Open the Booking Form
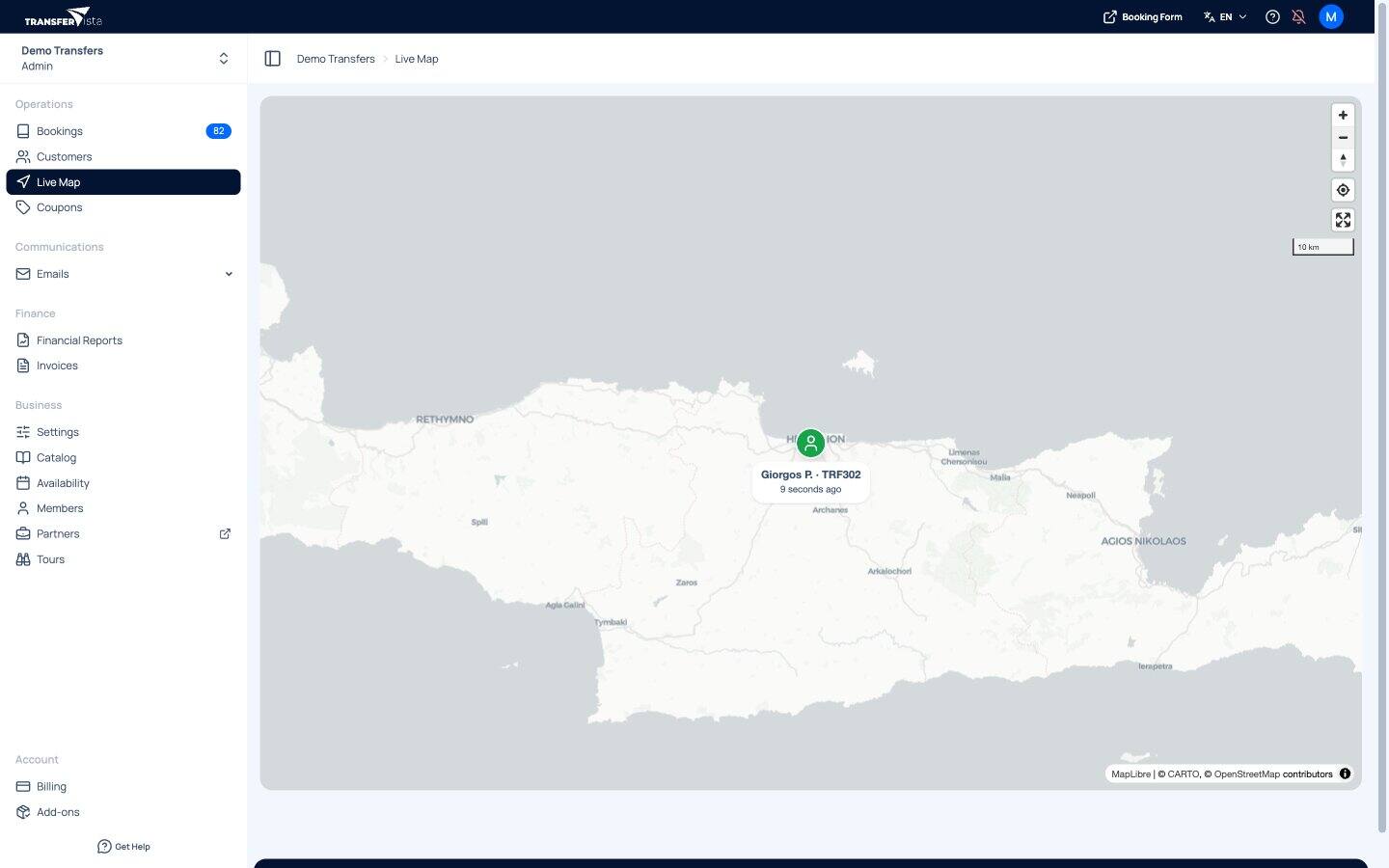This screenshot has width=1389, height=868. tap(1143, 16)
